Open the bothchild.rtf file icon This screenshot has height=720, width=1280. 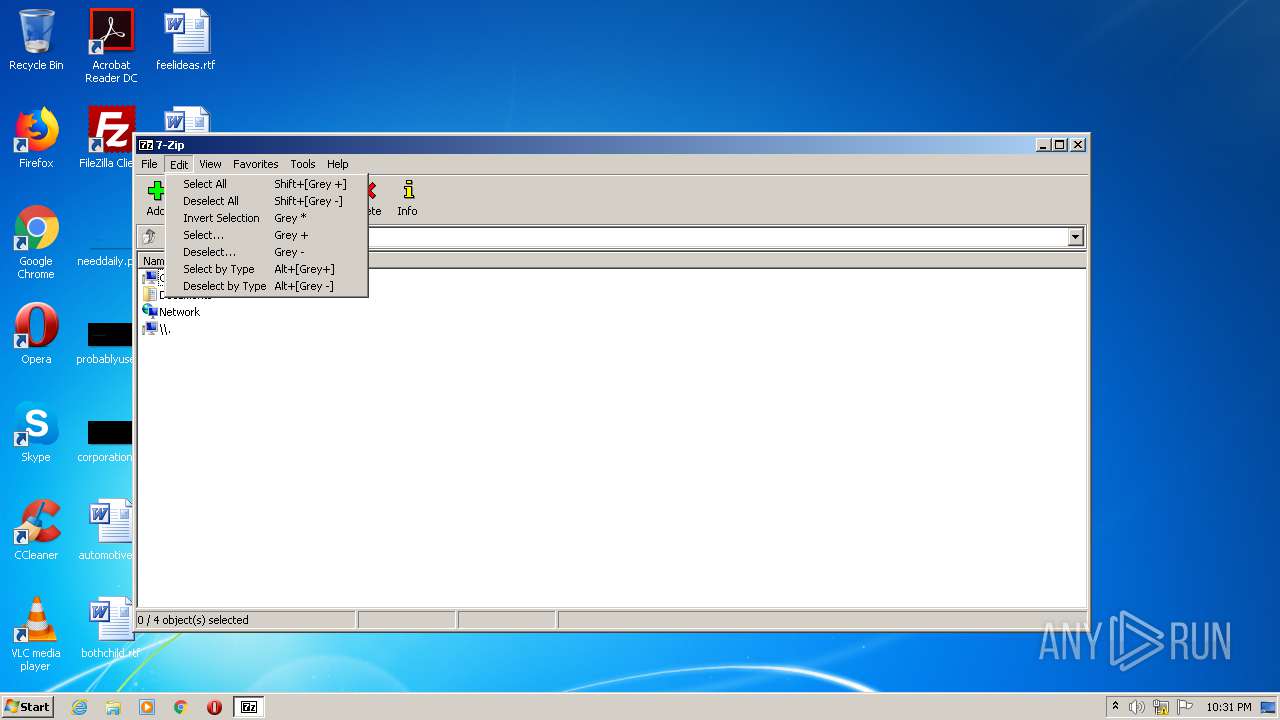click(x=110, y=628)
